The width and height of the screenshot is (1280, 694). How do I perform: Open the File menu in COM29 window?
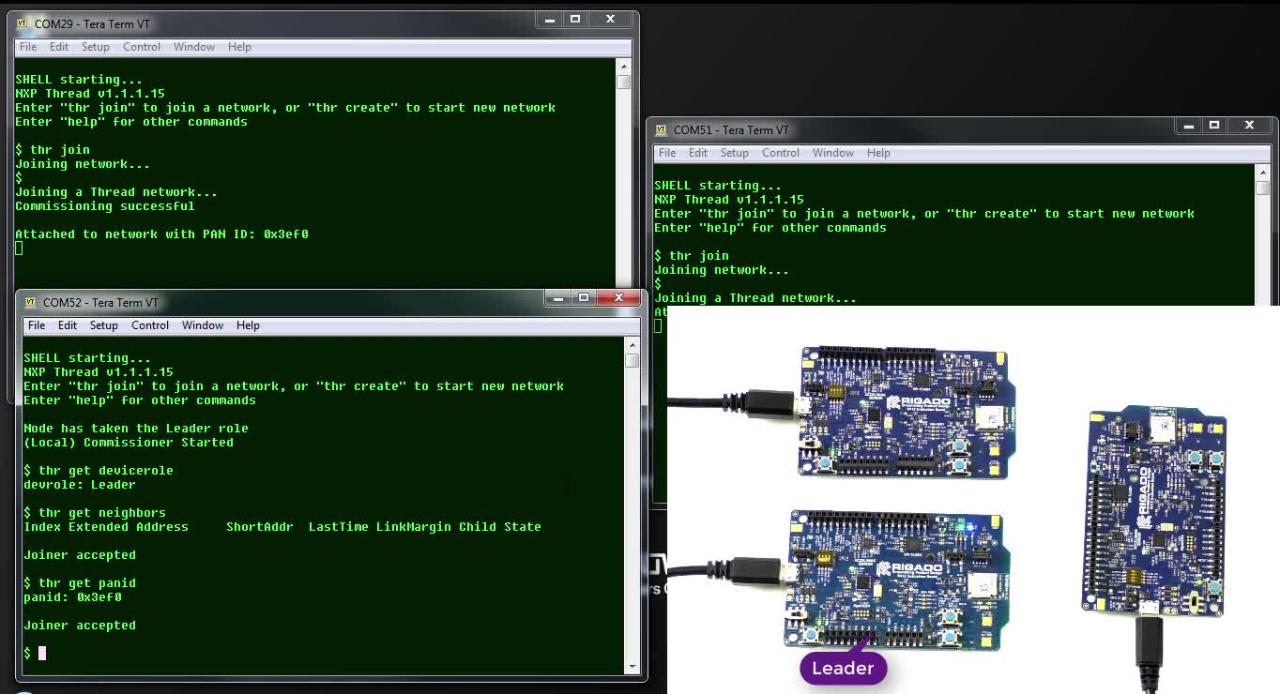[28, 47]
